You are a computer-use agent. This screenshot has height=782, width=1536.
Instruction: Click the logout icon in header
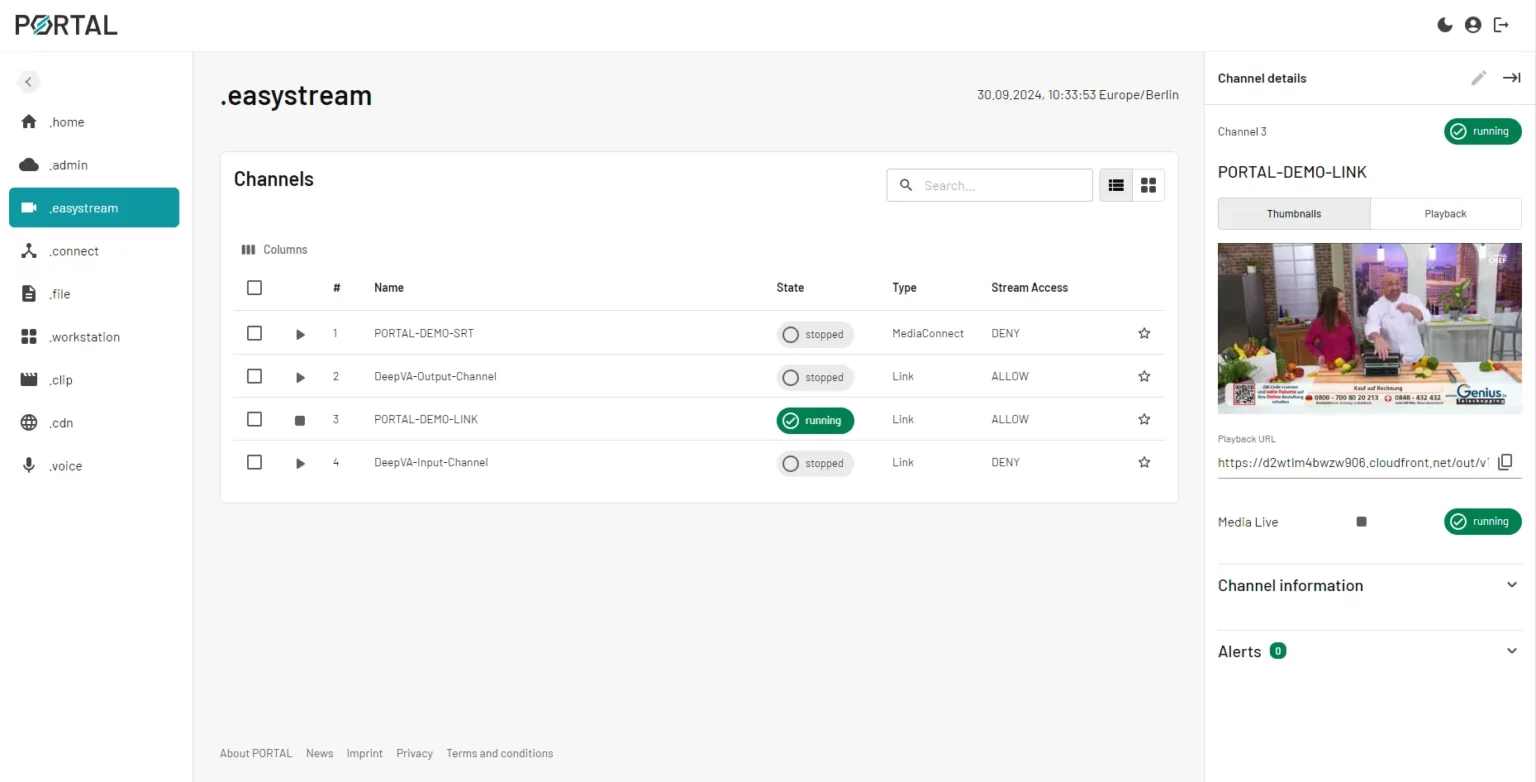[x=1501, y=25]
